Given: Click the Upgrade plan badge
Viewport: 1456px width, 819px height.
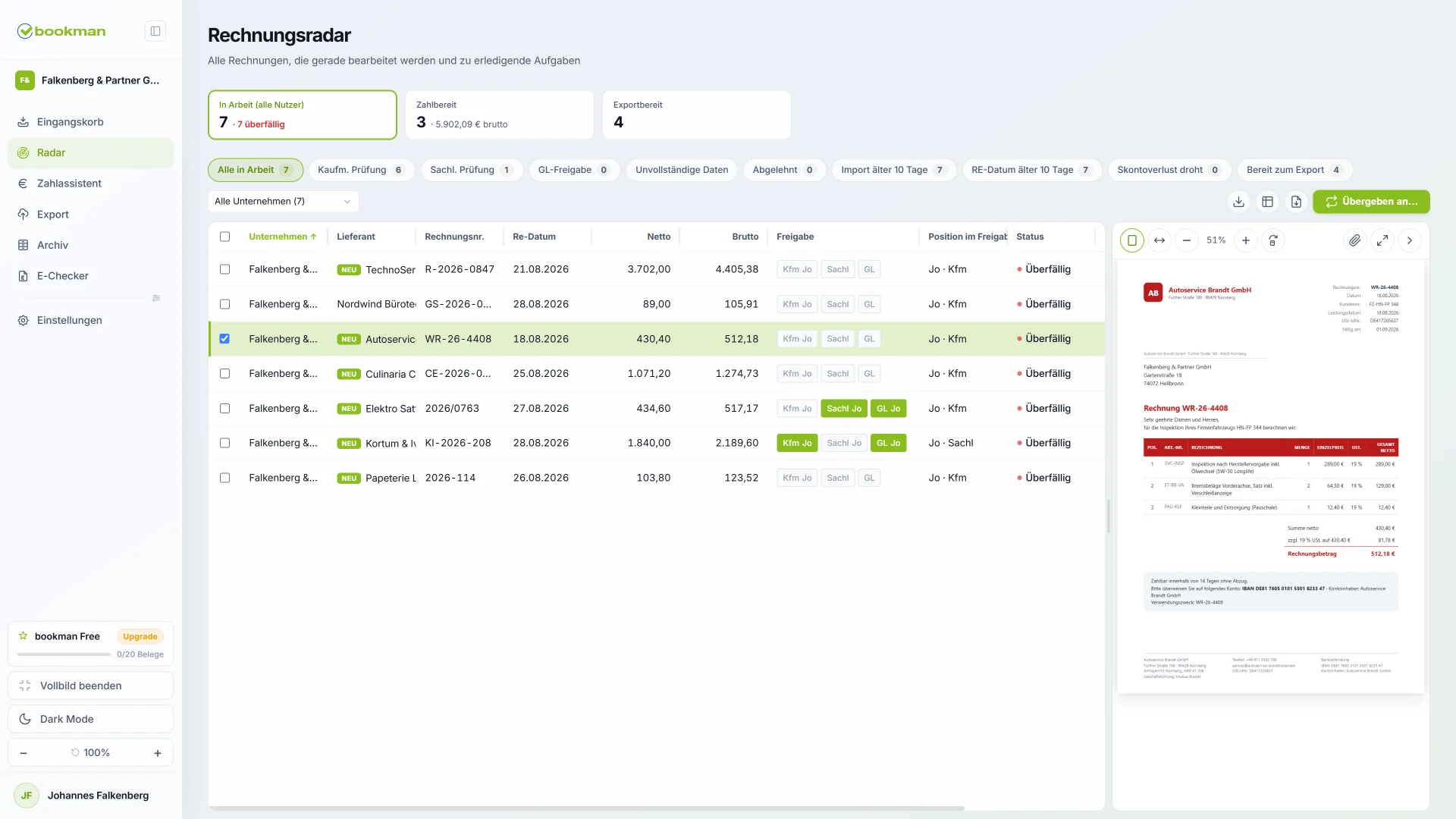Looking at the screenshot, I should pos(140,637).
